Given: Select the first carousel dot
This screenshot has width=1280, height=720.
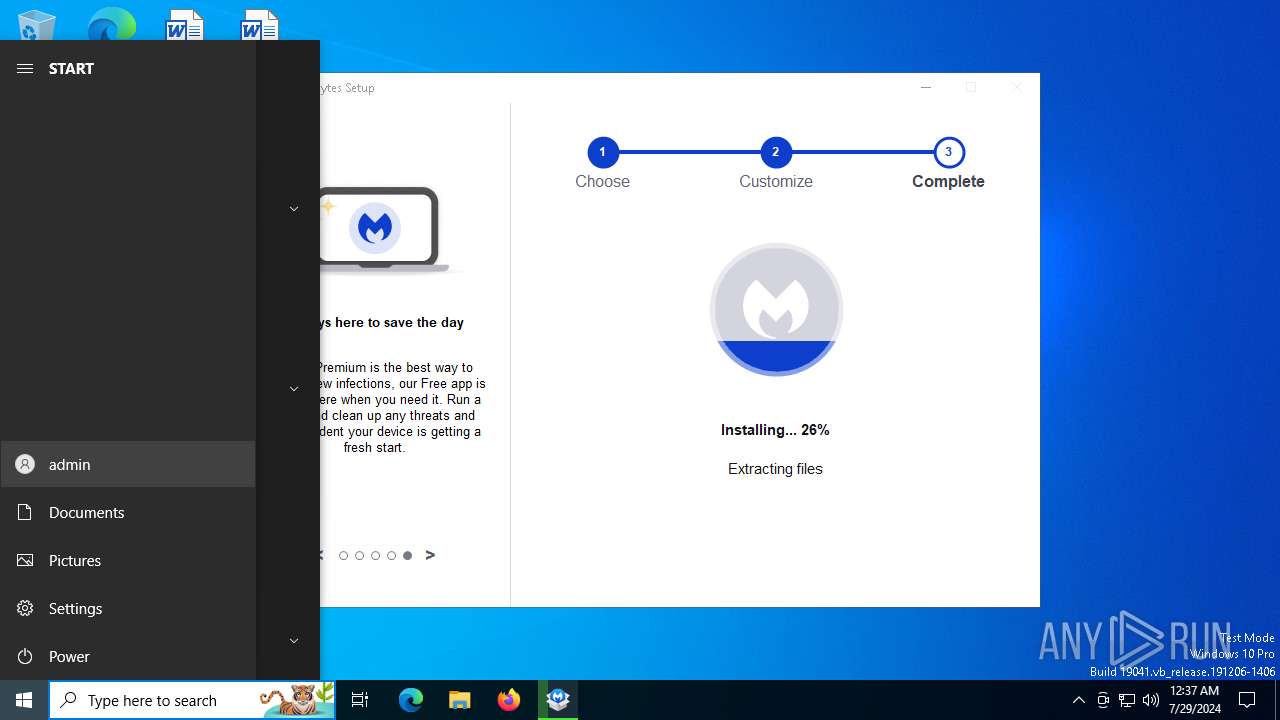Looking at the screenshot, I should coord(343,556).
